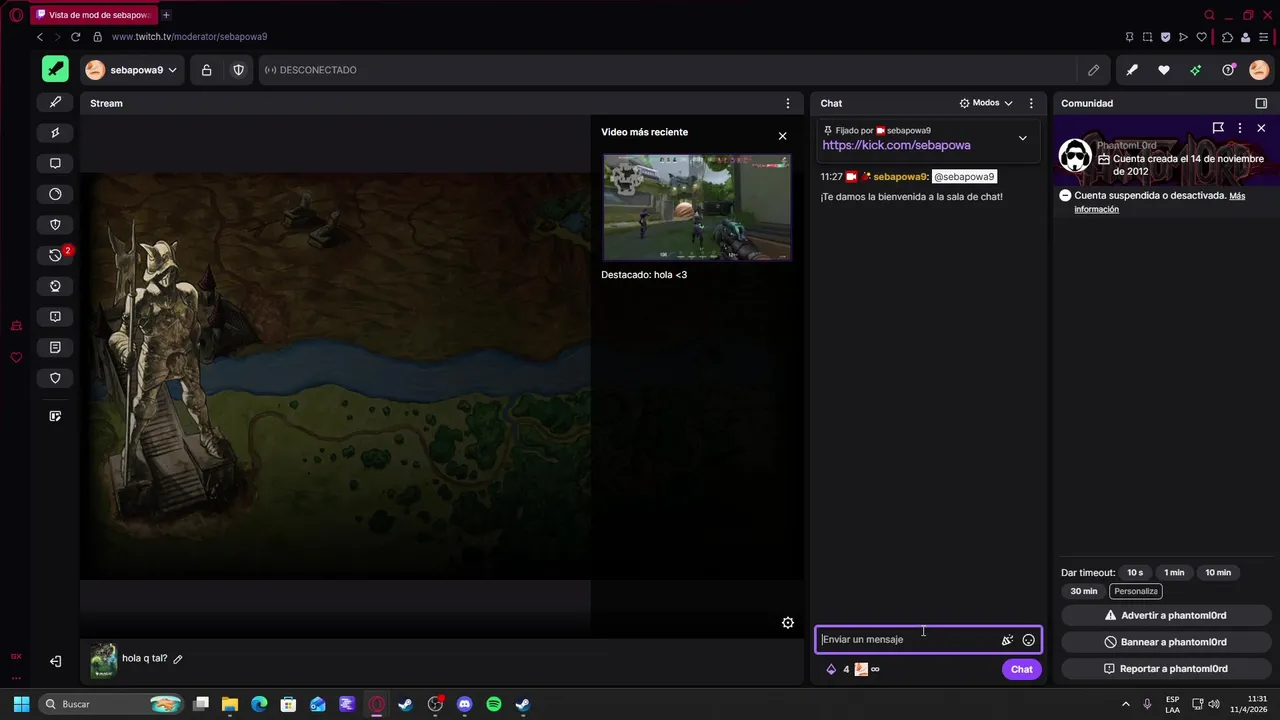Click the exit Mod View arrow icon
The height and width of the screenshot is (720, 1280).
(55, 661)
